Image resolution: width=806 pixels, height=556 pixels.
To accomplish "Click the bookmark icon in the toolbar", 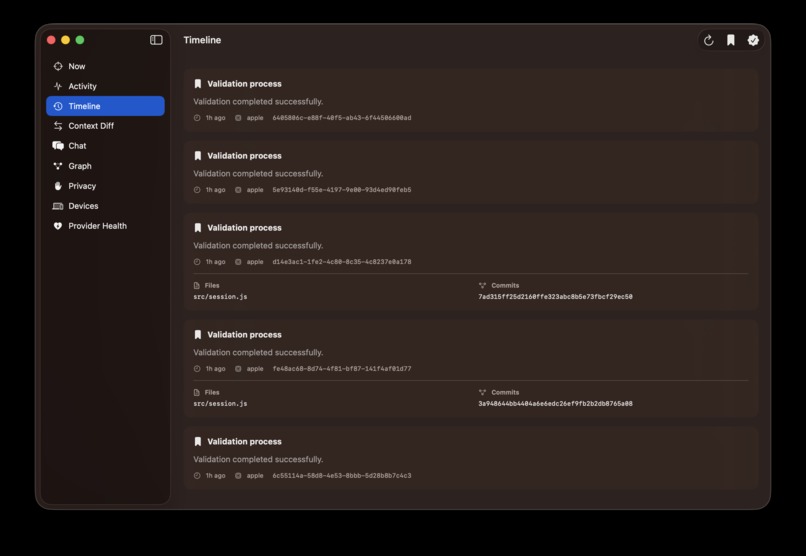I will point(731,40).
